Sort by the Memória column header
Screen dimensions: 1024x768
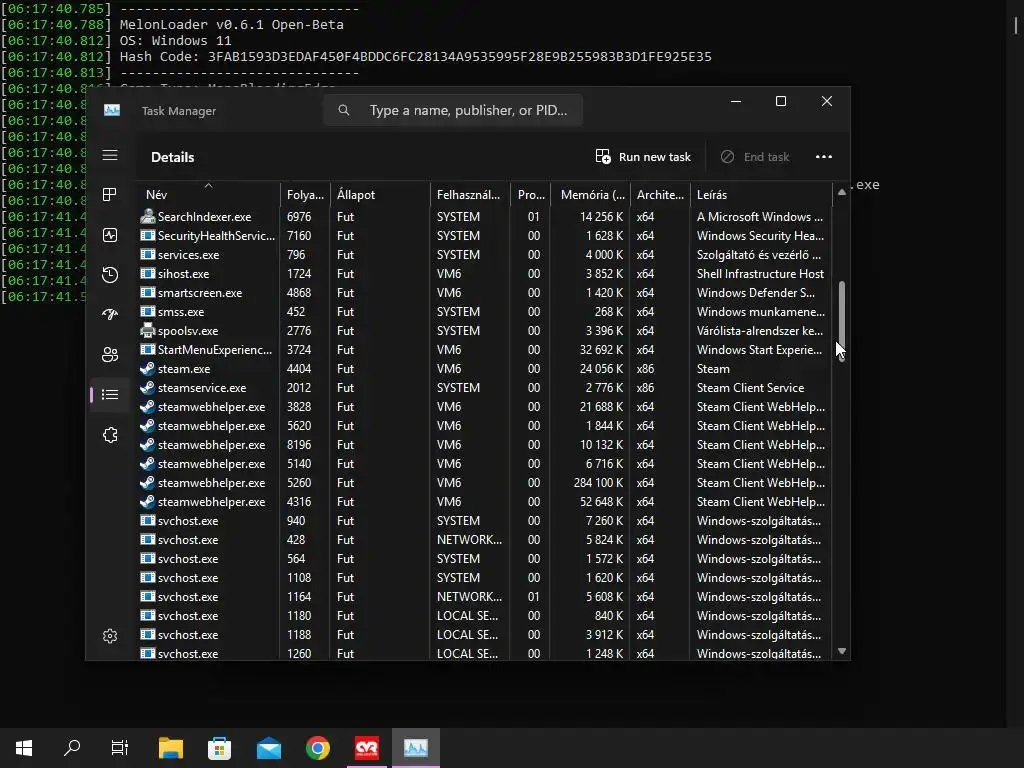pos(590,195)
